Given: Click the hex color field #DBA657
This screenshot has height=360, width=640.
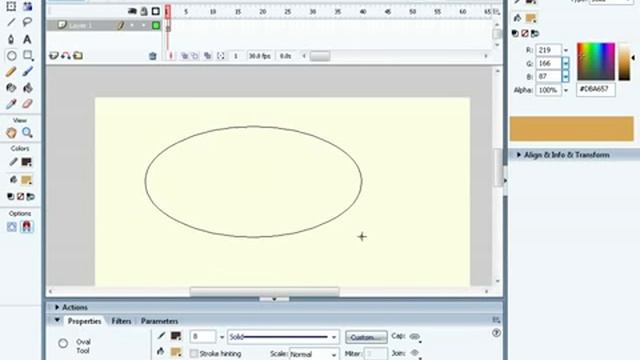Looking at the screenshot, I should [x=596, y=89].
